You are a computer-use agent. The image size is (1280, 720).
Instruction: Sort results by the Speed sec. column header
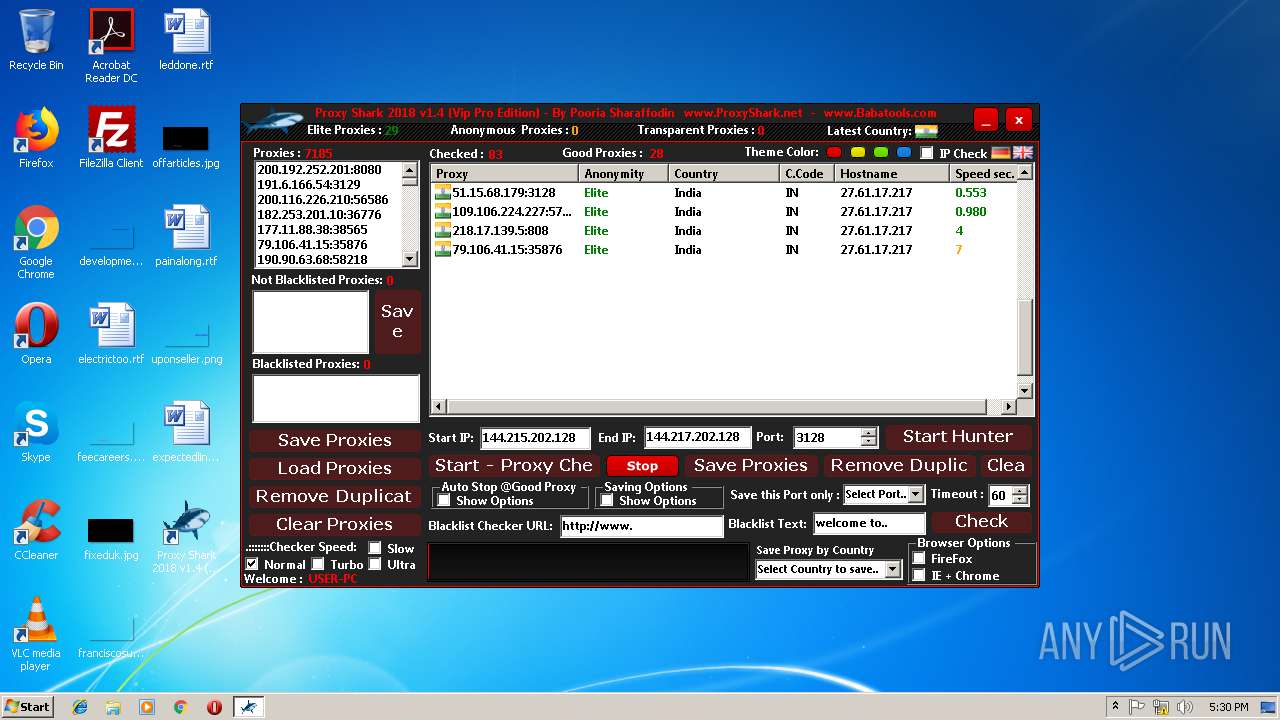point(983,174)
